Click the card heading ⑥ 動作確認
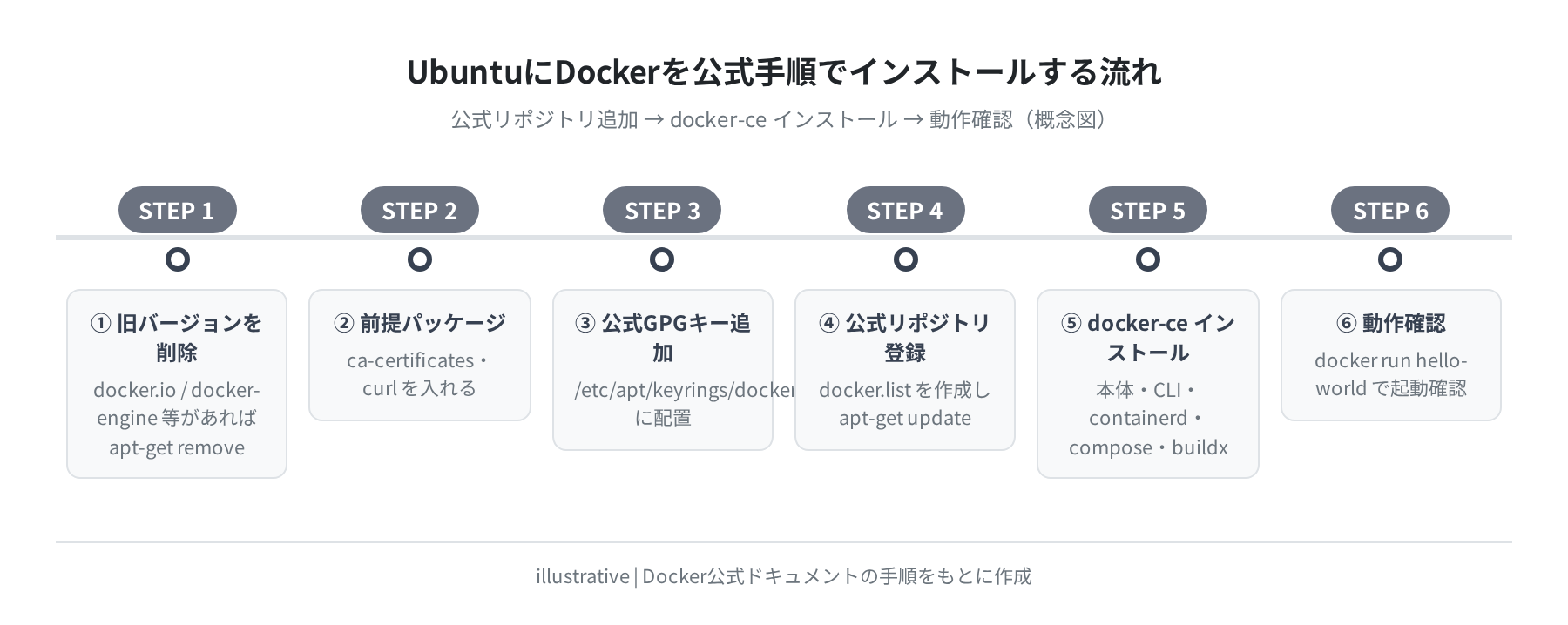 (x=1391, y=323)
